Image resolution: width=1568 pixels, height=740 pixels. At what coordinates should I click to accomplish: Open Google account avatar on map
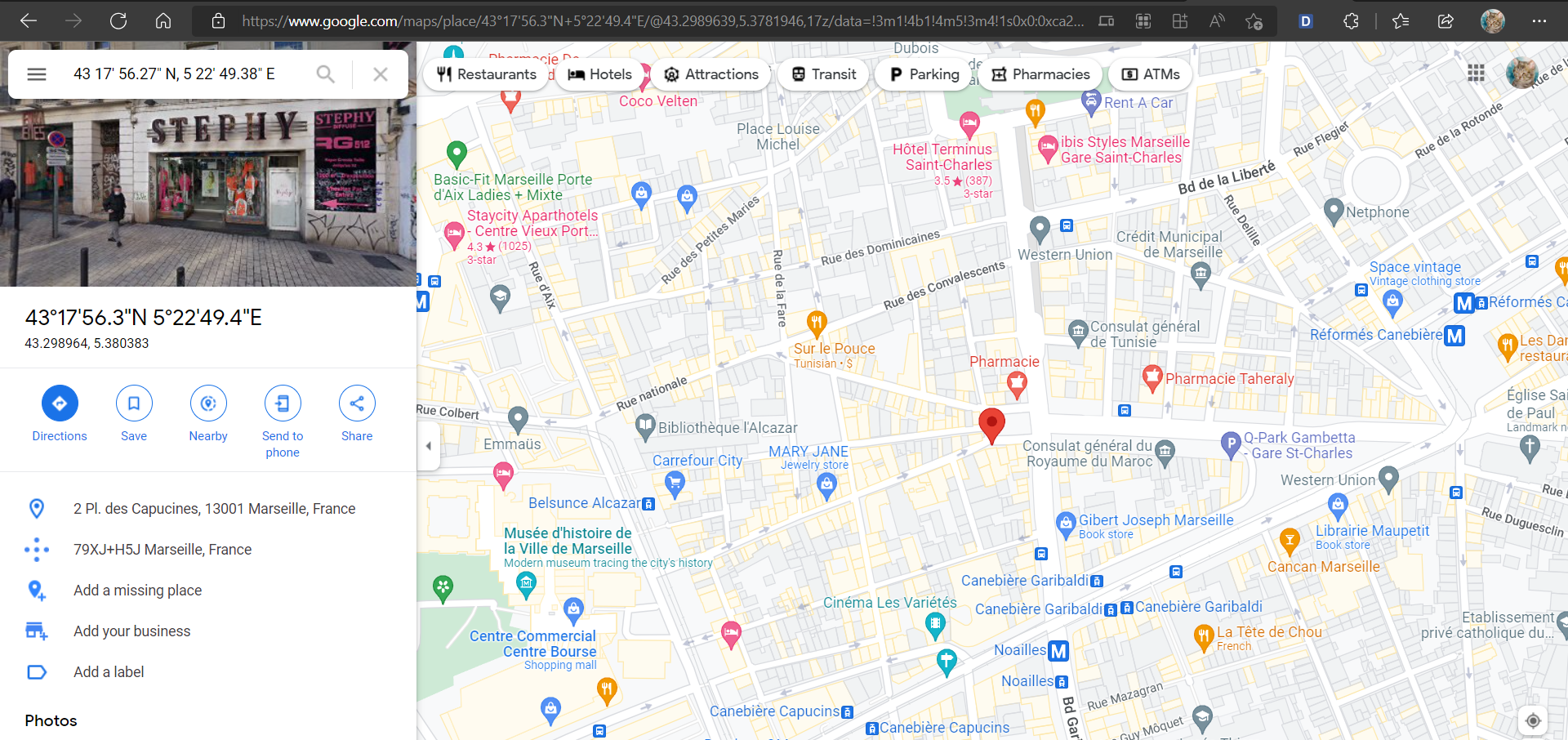(x=1521, y=74)
